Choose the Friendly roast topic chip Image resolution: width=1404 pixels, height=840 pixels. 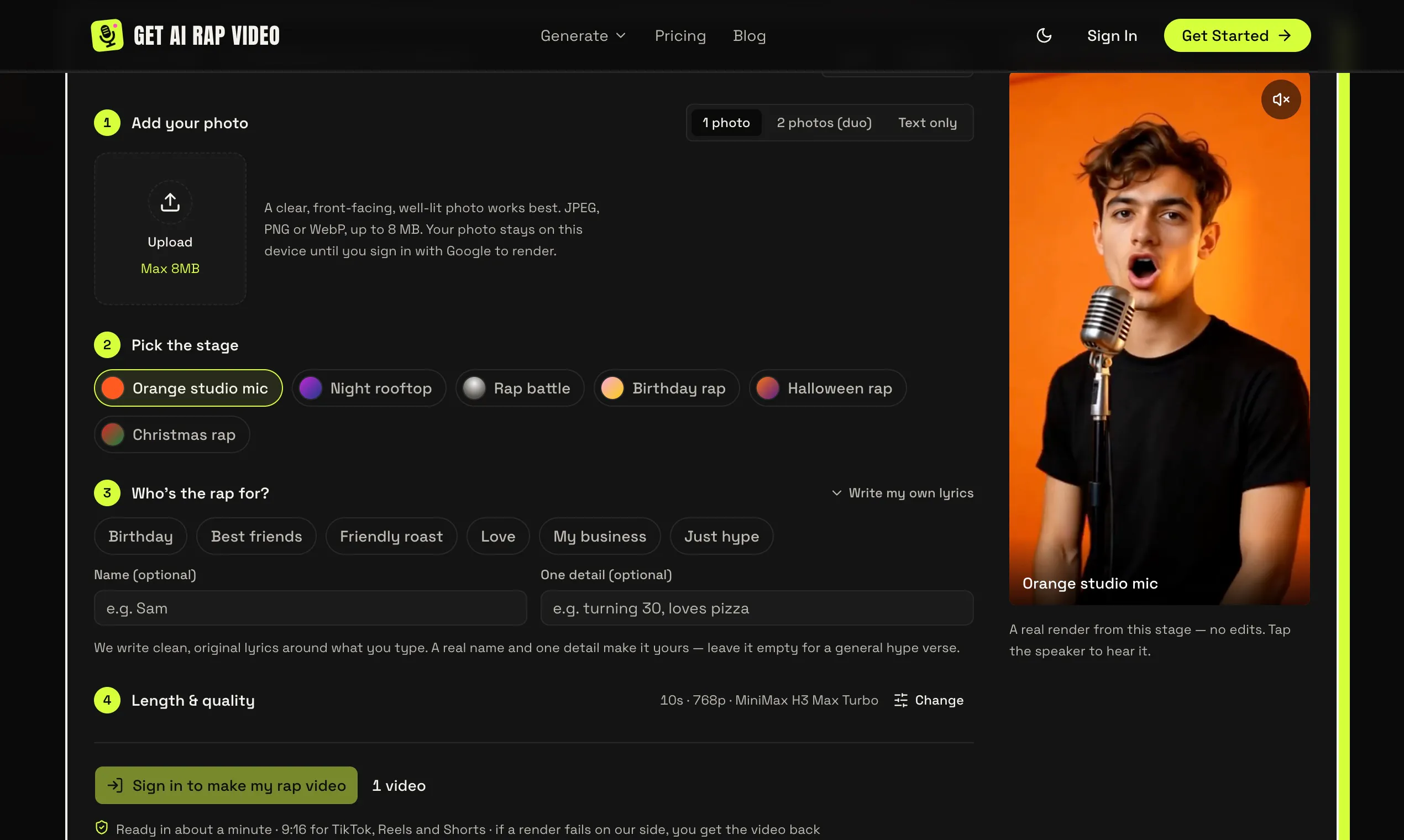click(391, 536)
